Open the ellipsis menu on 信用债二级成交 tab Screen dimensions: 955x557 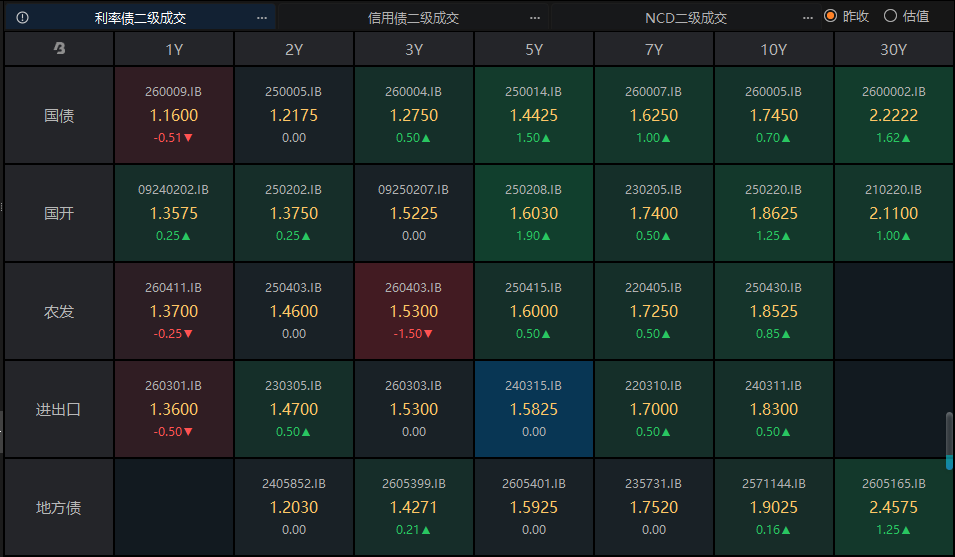point(535,18)
